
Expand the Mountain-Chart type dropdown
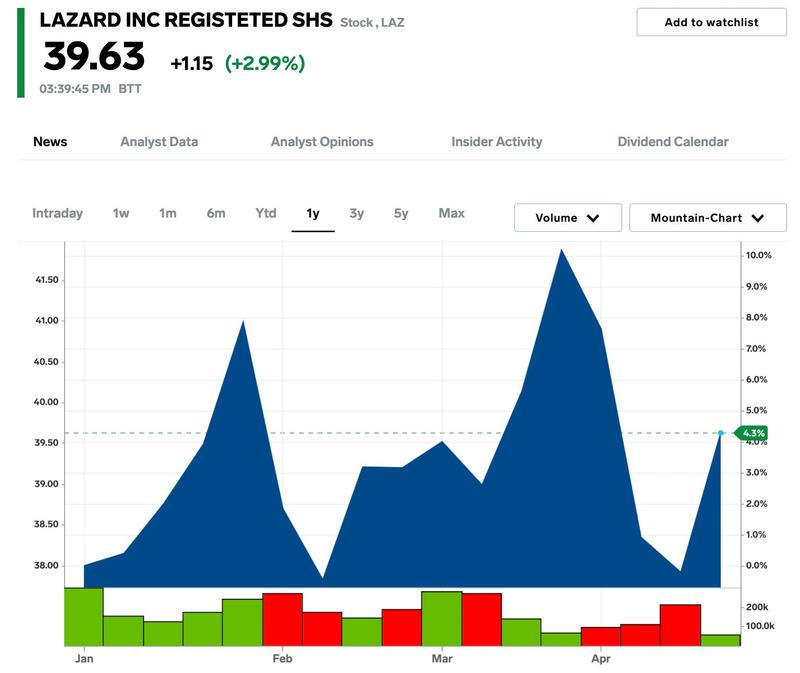click(708, 218)
